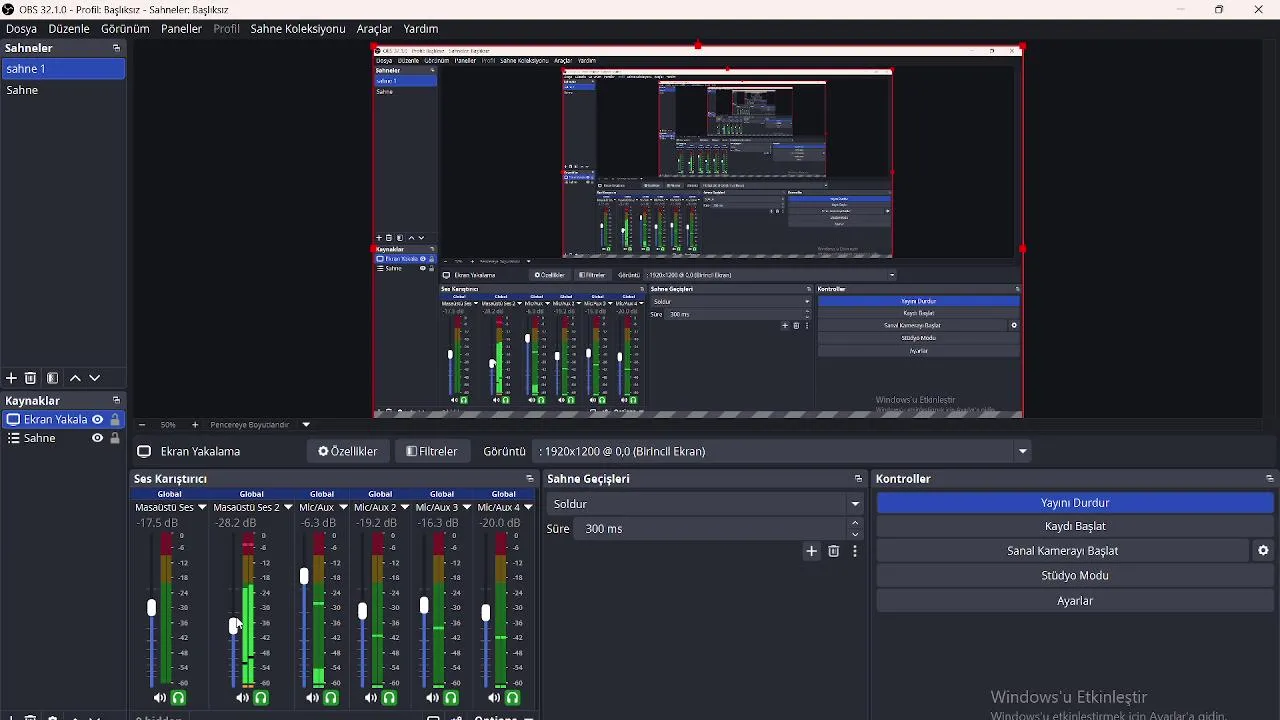
Task: Click headphone monitor icon for Mic/Aux 2
Action: tap(390, 698)
